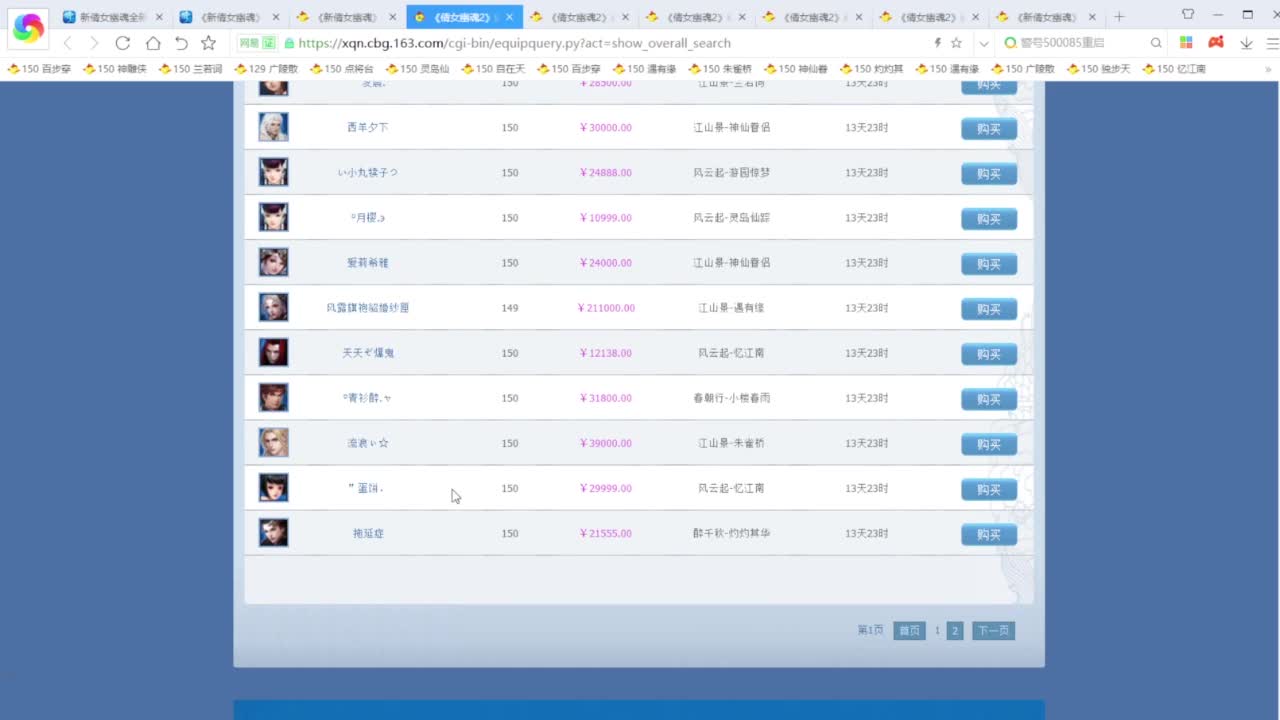Click the downloads arrow icon in toolbar
Screen dimensions: 1280x720
click(1246, 43)
